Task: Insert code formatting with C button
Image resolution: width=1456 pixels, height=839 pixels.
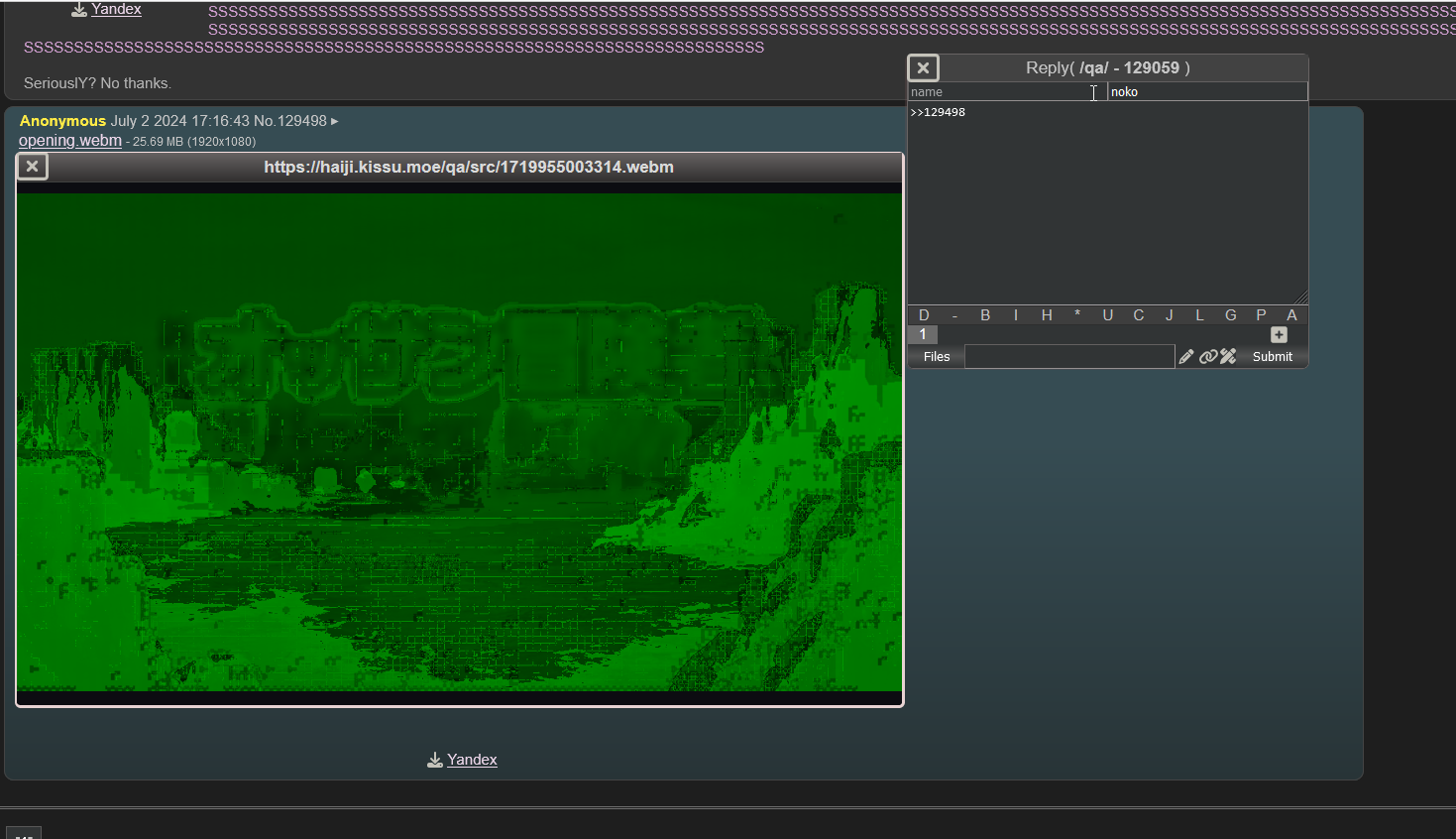Action: [1139, 315]
